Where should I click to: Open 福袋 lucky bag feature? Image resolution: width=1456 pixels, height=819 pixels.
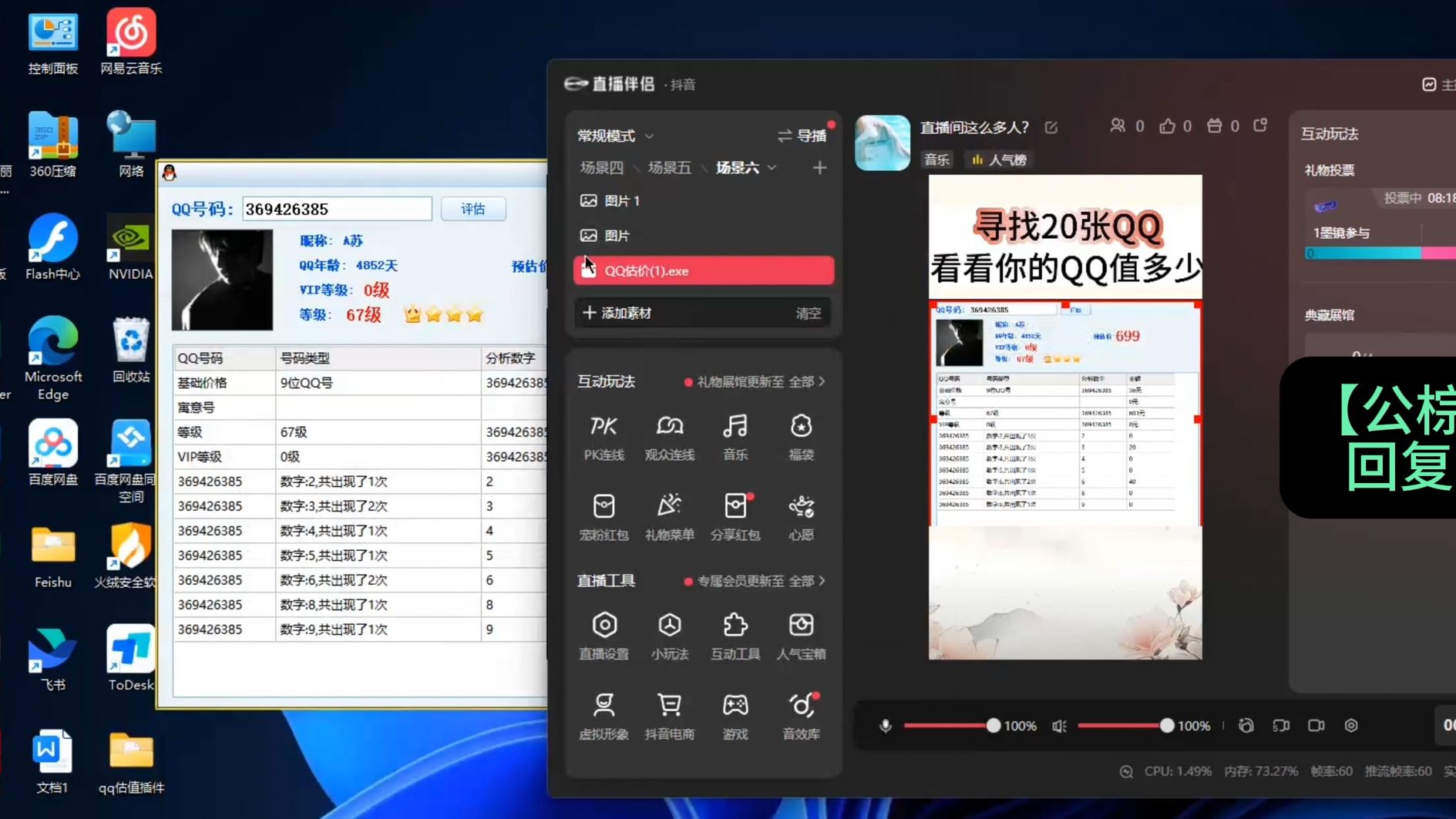click(x=801, y=437)
